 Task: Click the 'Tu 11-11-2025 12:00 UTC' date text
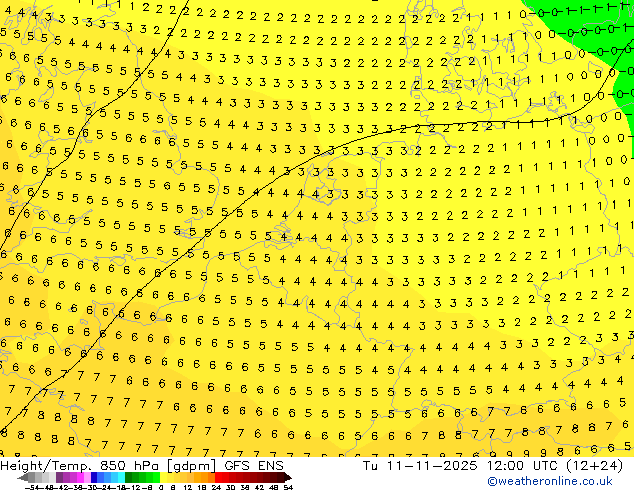tap(461, 466)
